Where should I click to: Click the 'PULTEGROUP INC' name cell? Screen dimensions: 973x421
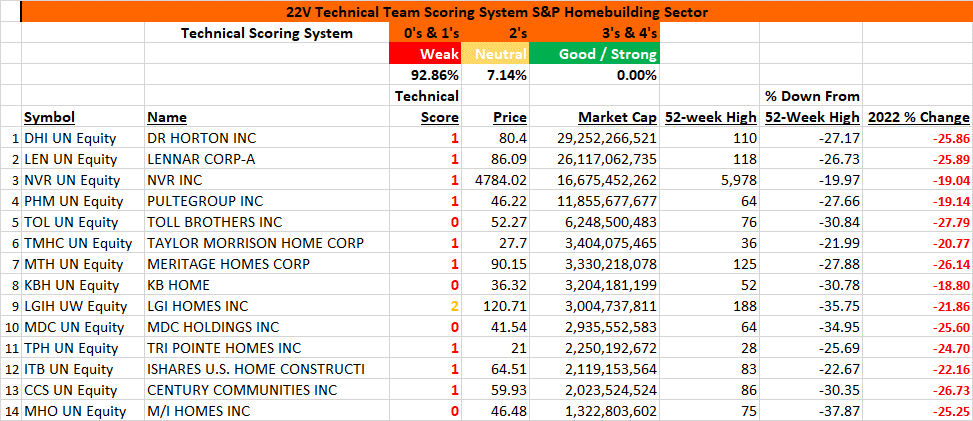[267, 202]
